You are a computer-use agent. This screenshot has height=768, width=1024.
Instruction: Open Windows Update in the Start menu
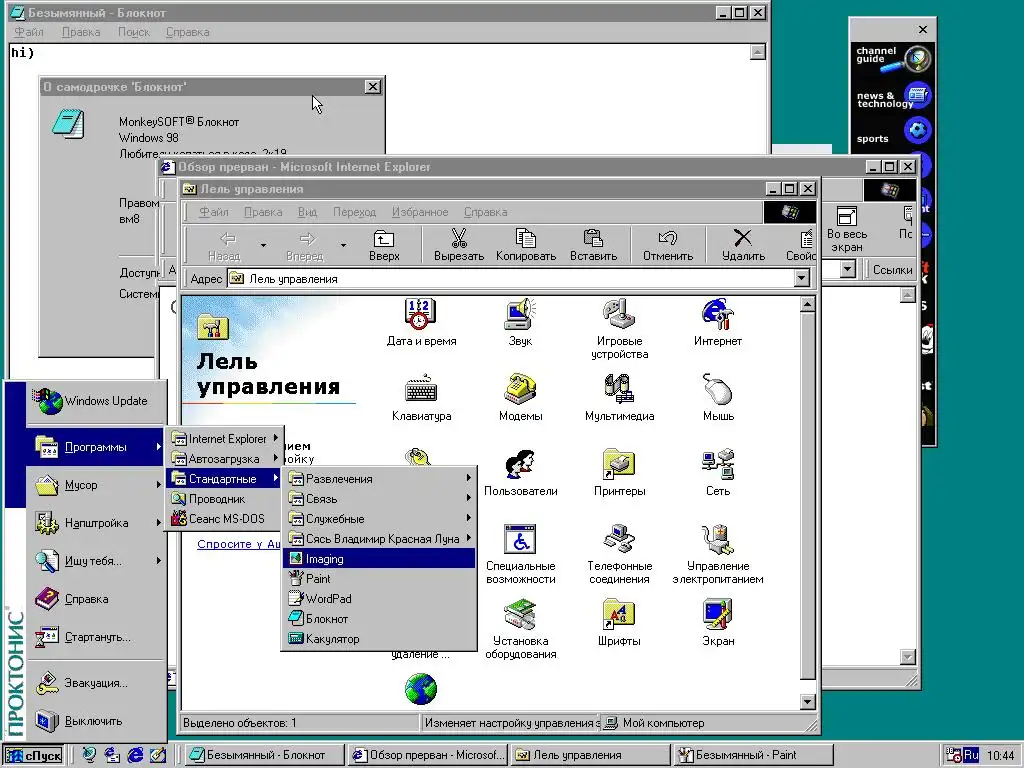(x=95, y=401)
